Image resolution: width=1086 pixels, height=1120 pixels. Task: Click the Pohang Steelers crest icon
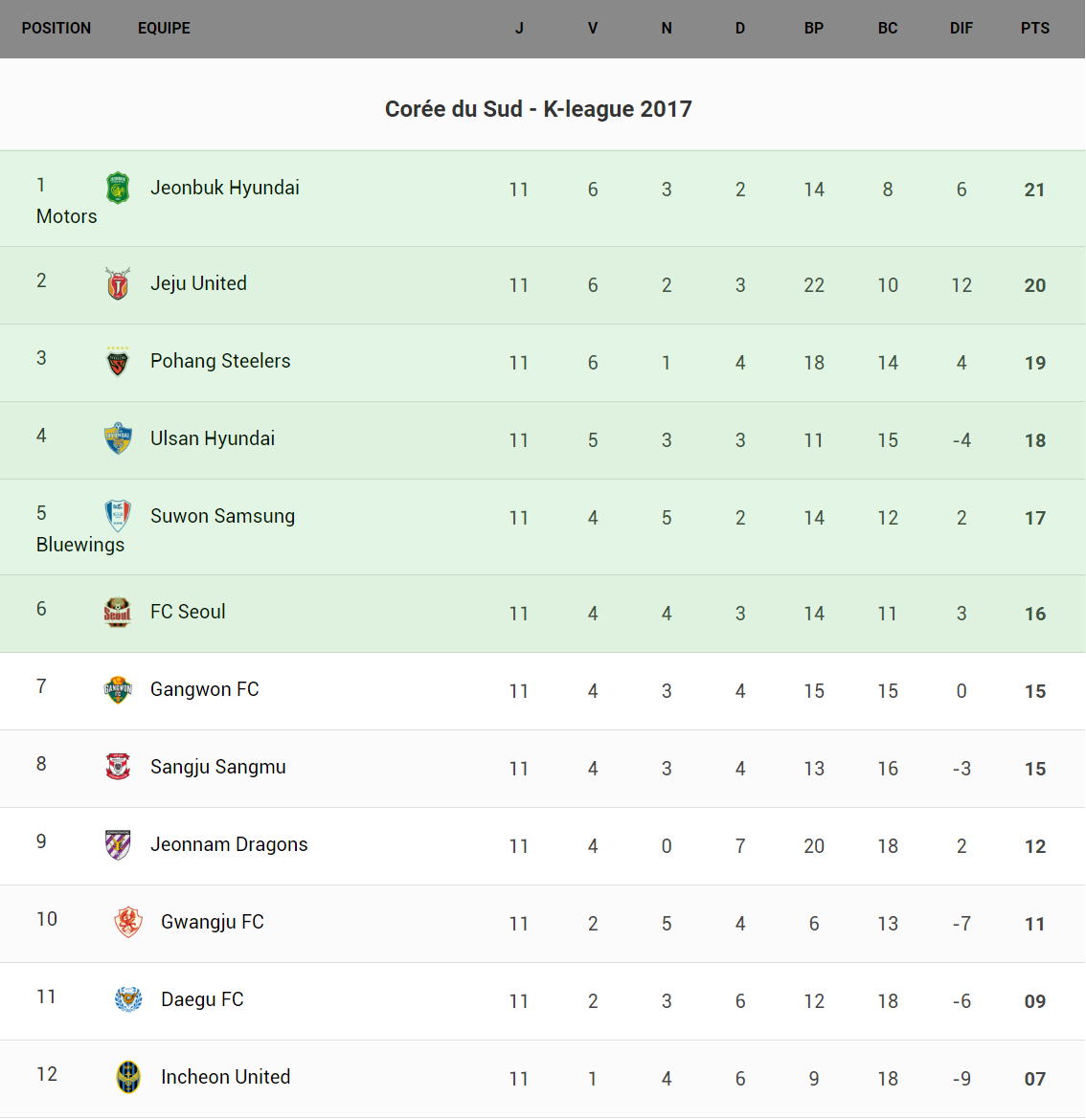click(118, 362)
